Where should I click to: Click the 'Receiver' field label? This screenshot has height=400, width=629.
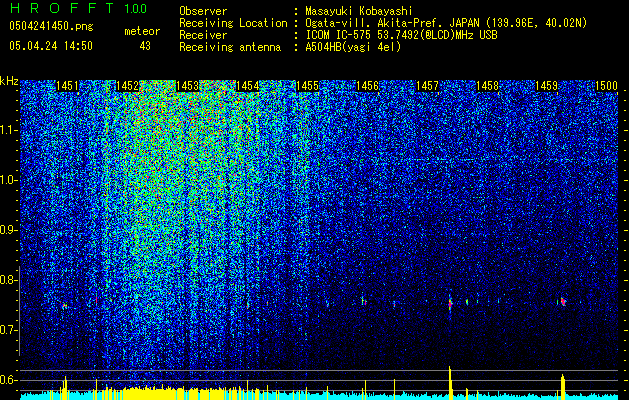coord(203,35)
